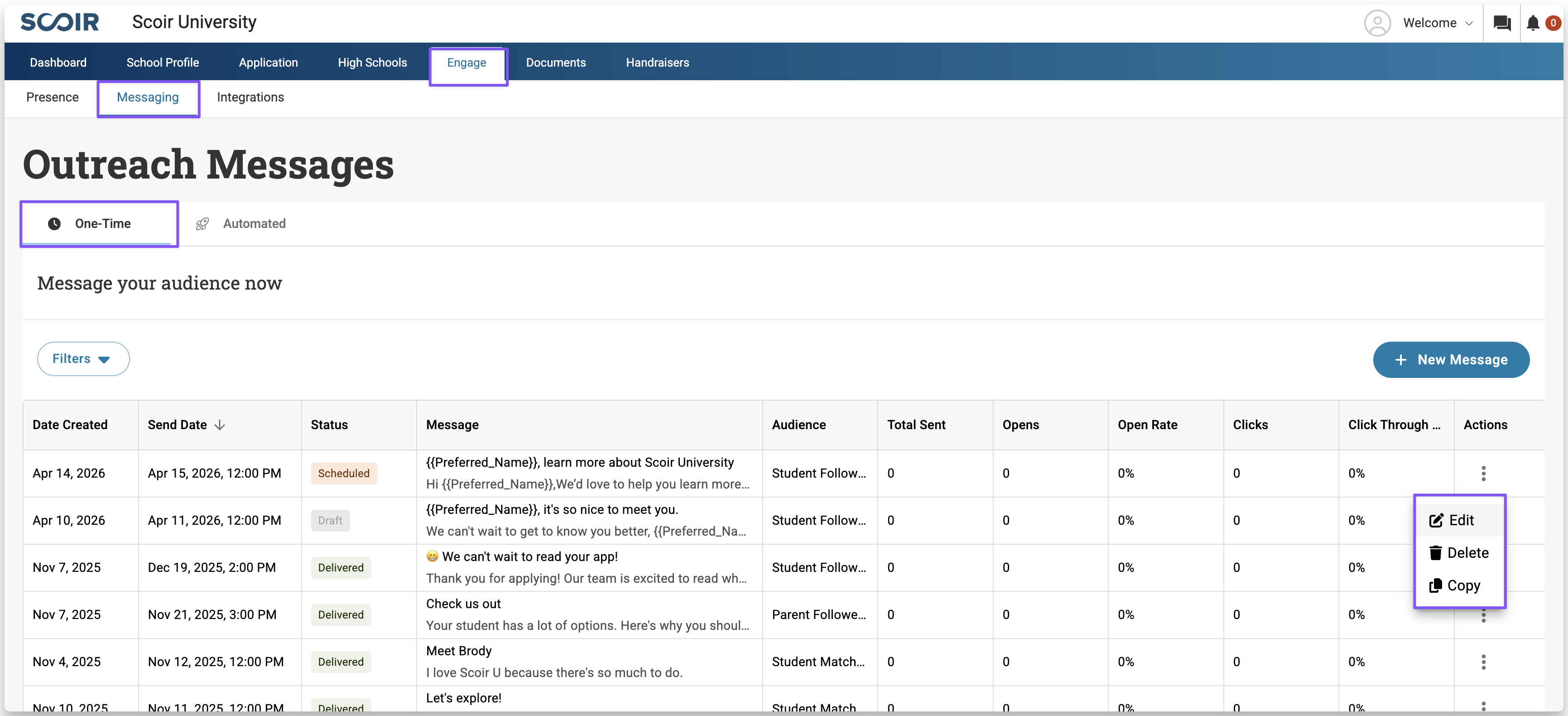
Task: Expand the Filters dropdown
Action: point(83,358)
